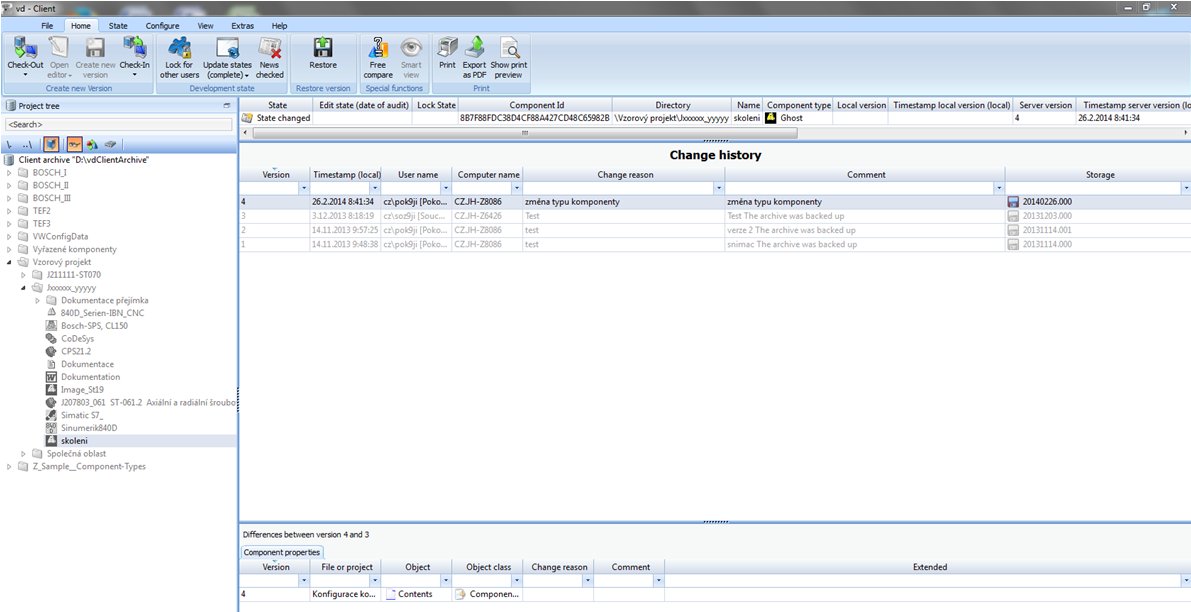Expand the Dokumentace přejímka folder node

pos(38,301)
